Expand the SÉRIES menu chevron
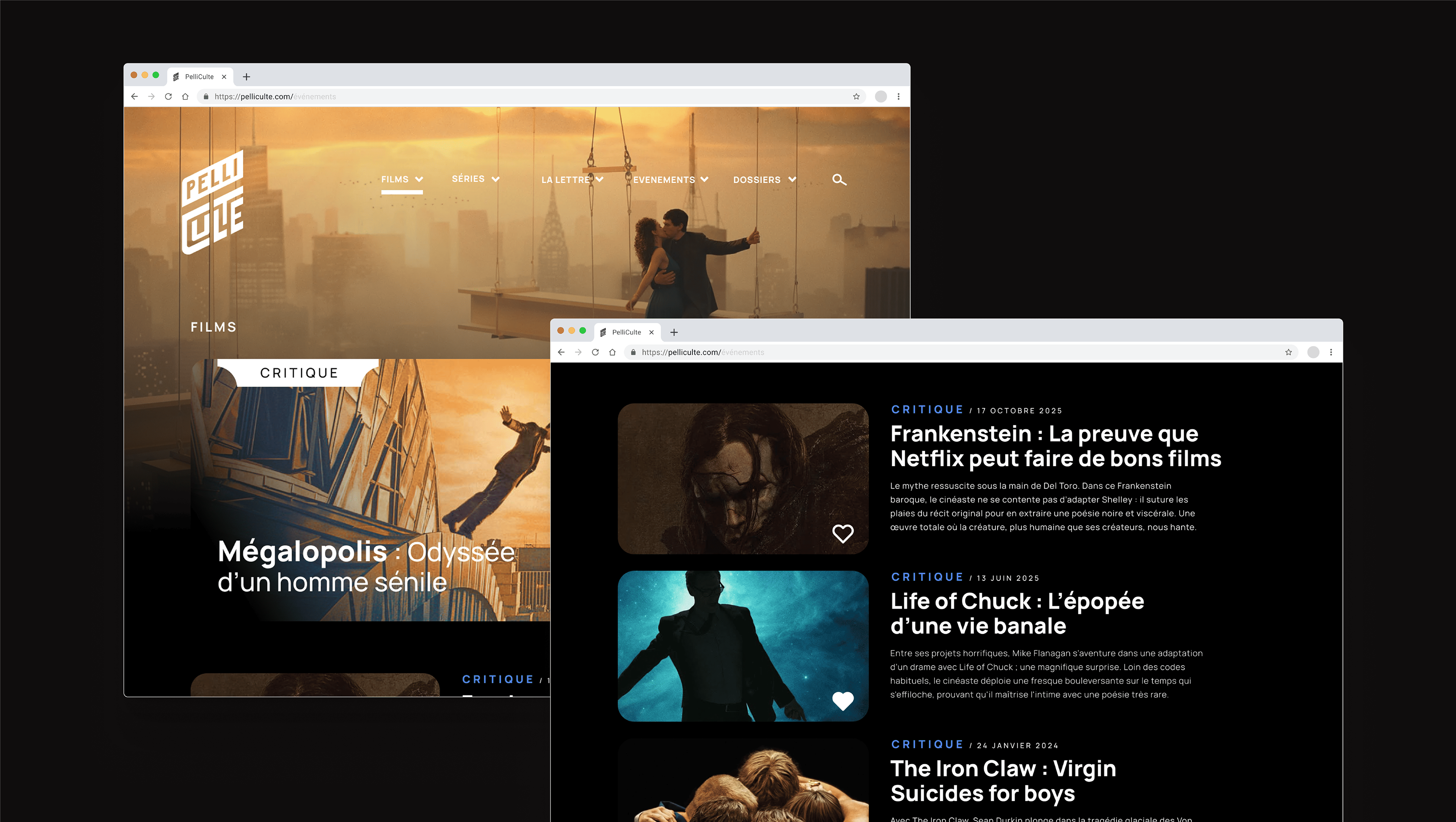 [x=495, y=179]
